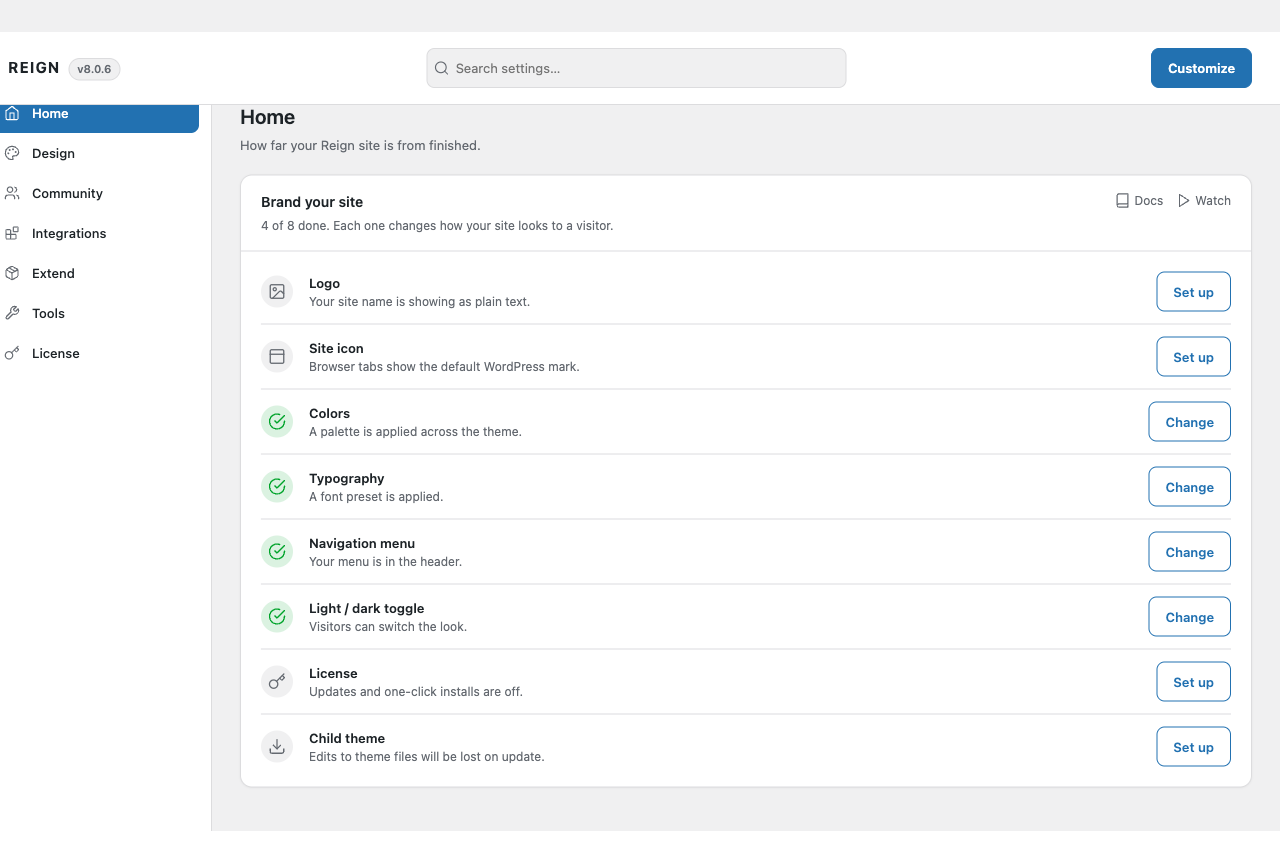Click the magnifier icon in search box
This screenshot has width=1280, height=848.
click(x=441, y=68)
